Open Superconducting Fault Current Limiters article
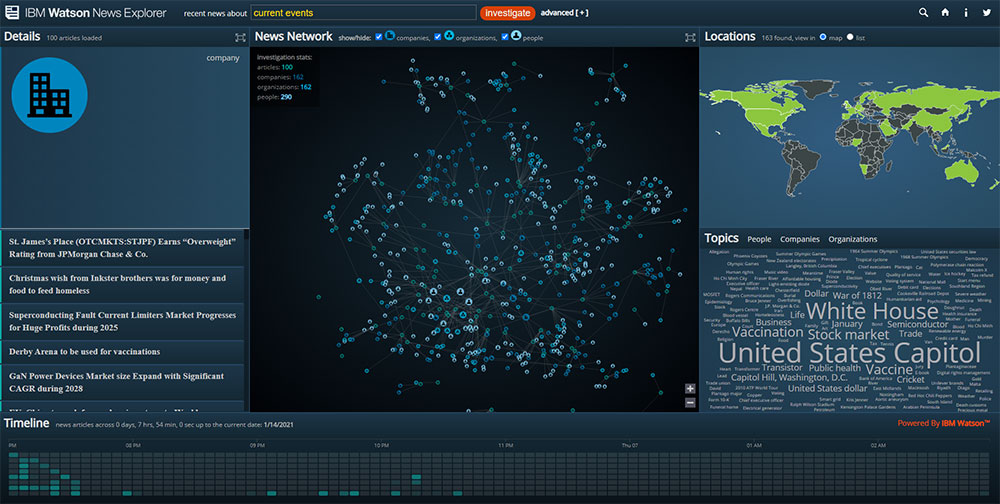This screenshot has width=1000, height=504. [122, 322]
